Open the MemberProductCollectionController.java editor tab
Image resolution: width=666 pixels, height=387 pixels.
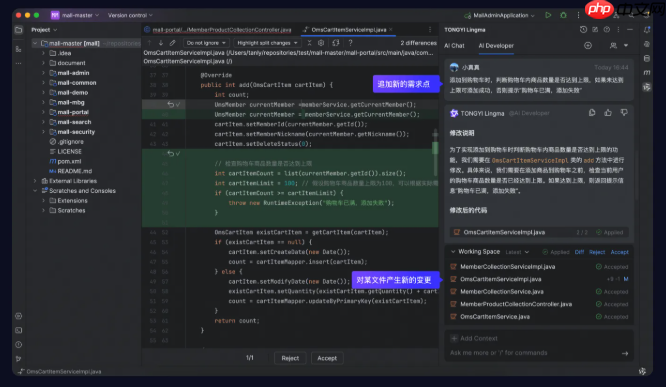pos(218,30)
